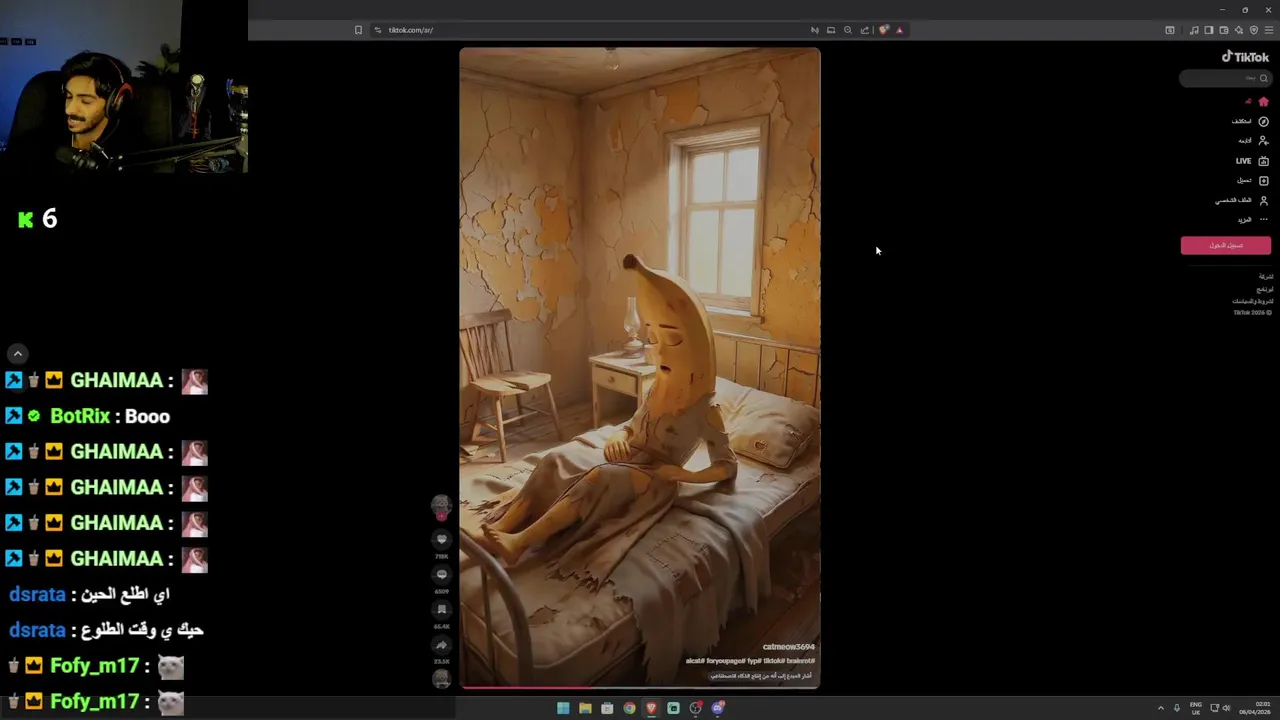The image size is (1280, 720).
Task: Share the video using arrow icon
Action: coord(441,645)
